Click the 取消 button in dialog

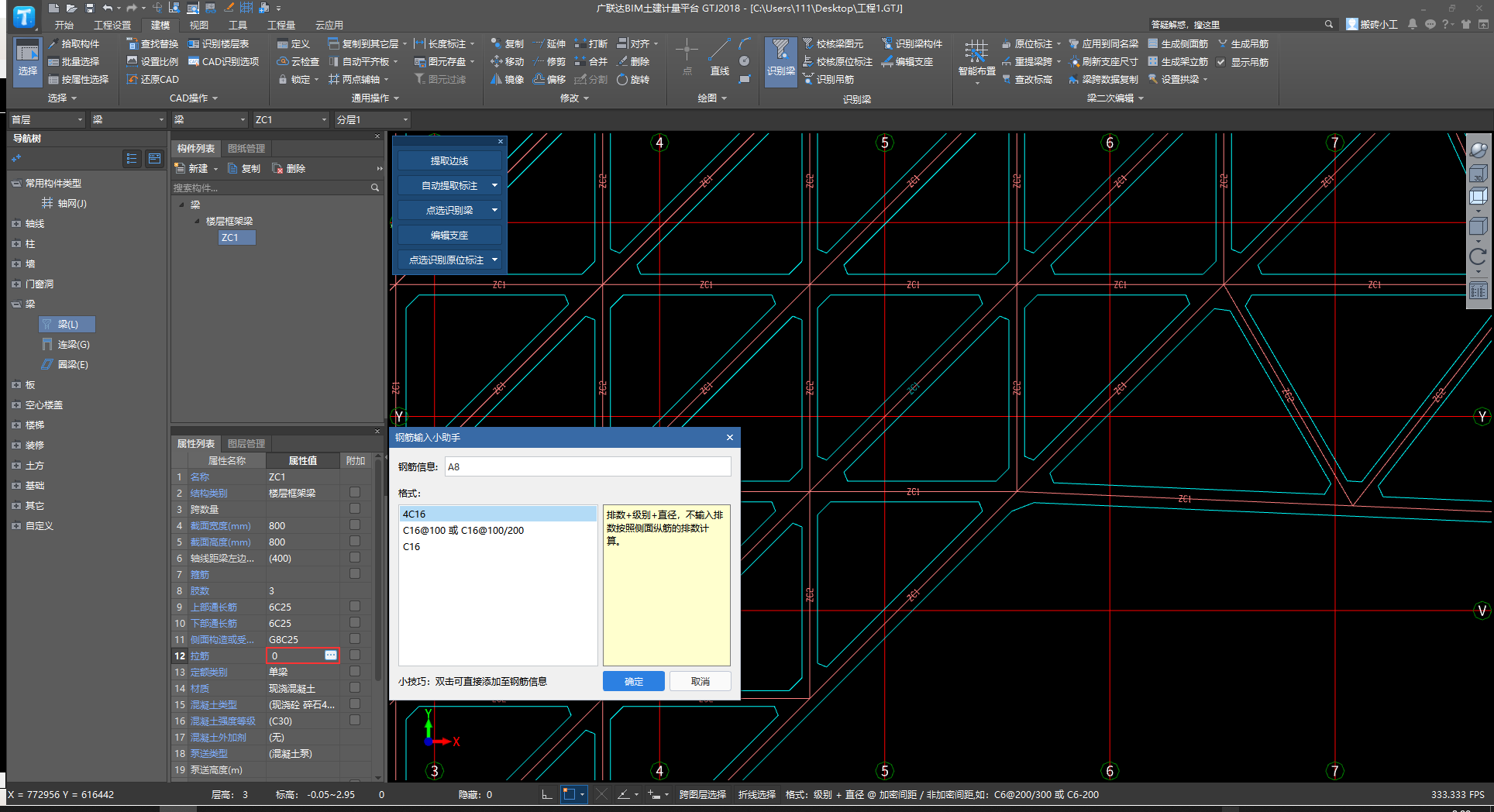[701, 681]
